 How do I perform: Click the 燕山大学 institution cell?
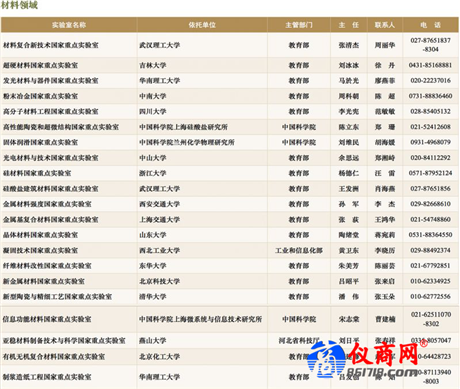(153, 341)
